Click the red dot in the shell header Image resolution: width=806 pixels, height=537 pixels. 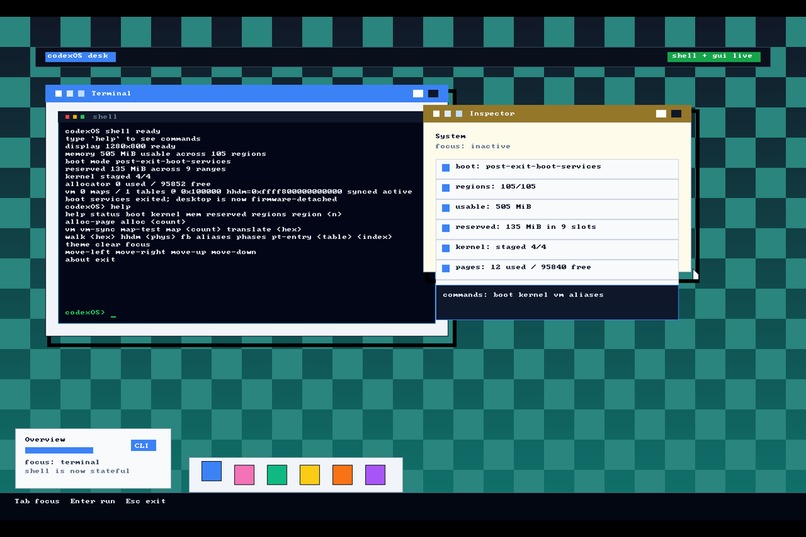click(67, 117)
